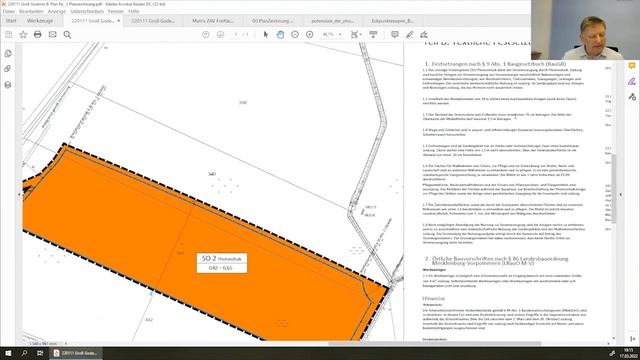Send file by email envelope icon
The image size is (640, 360).
click(53, 34)
